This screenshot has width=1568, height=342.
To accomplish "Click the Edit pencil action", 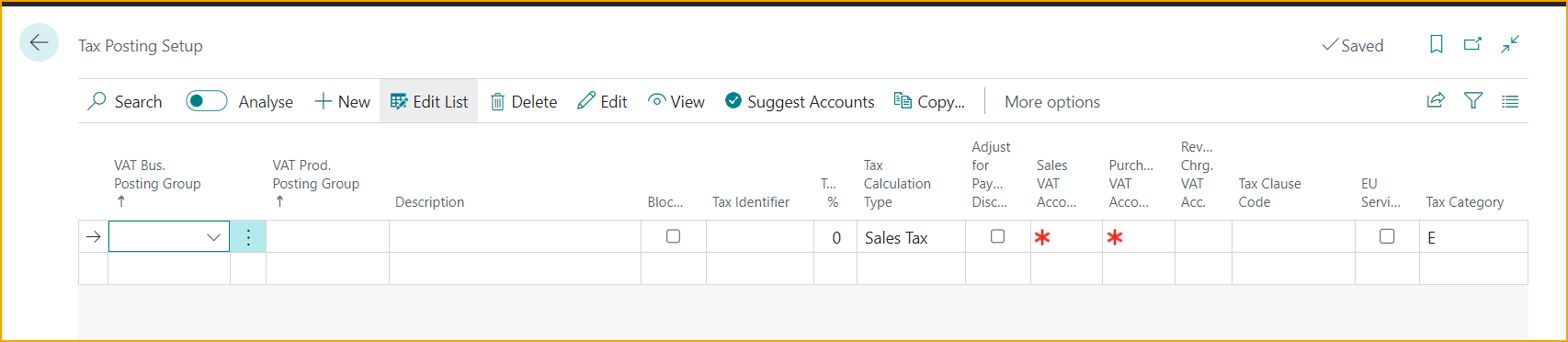I will coord(602,101).
